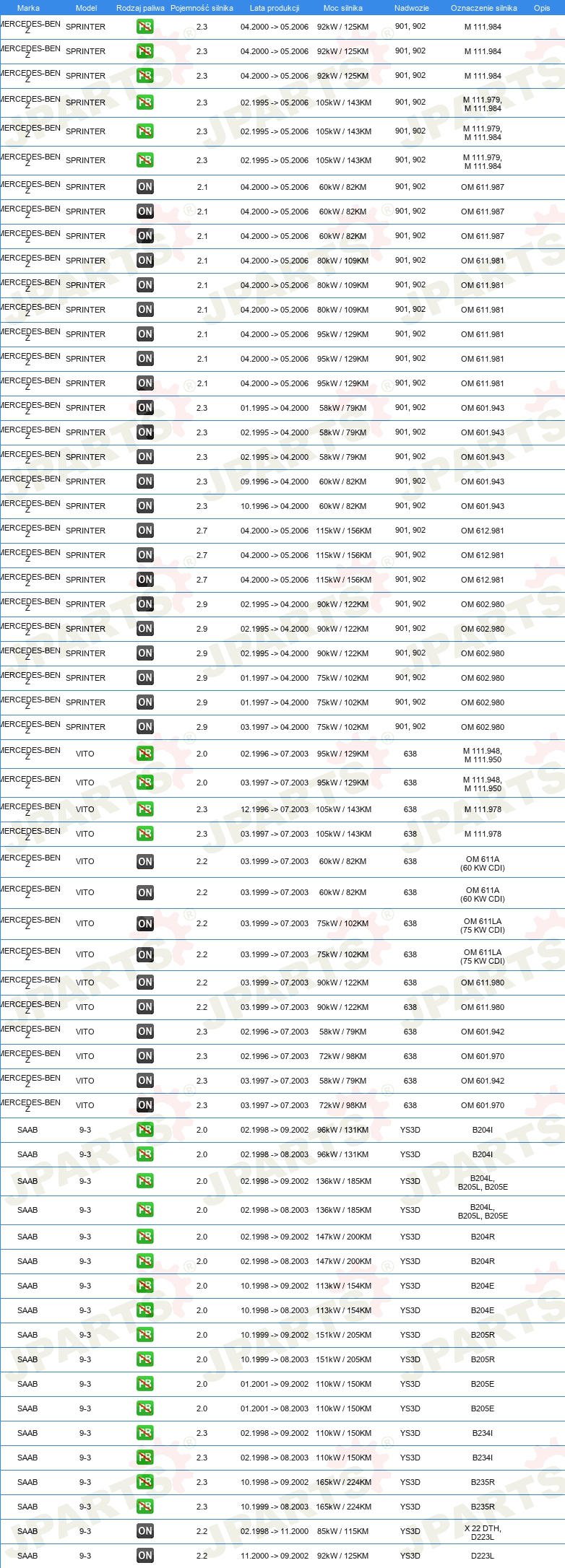This screenshot has width=565, height=1568.
Task: Click the Oznaczenie silnika column header
Action: (x=484, y=8)
